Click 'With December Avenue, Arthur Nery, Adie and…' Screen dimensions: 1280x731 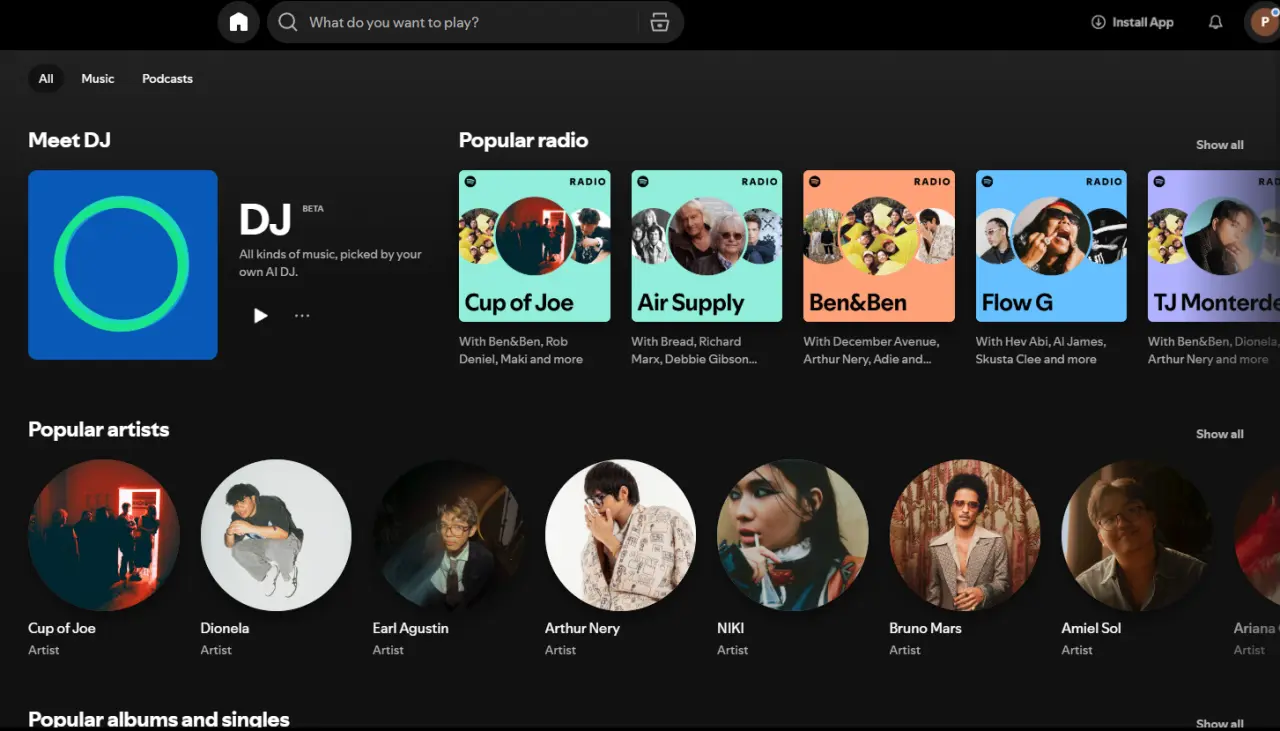871,350
